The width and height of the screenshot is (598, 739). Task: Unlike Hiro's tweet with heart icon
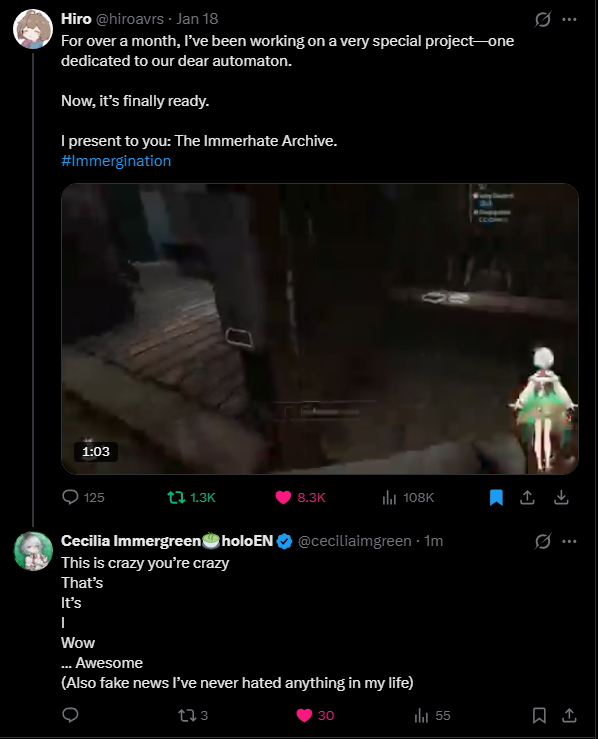(283, 497)
